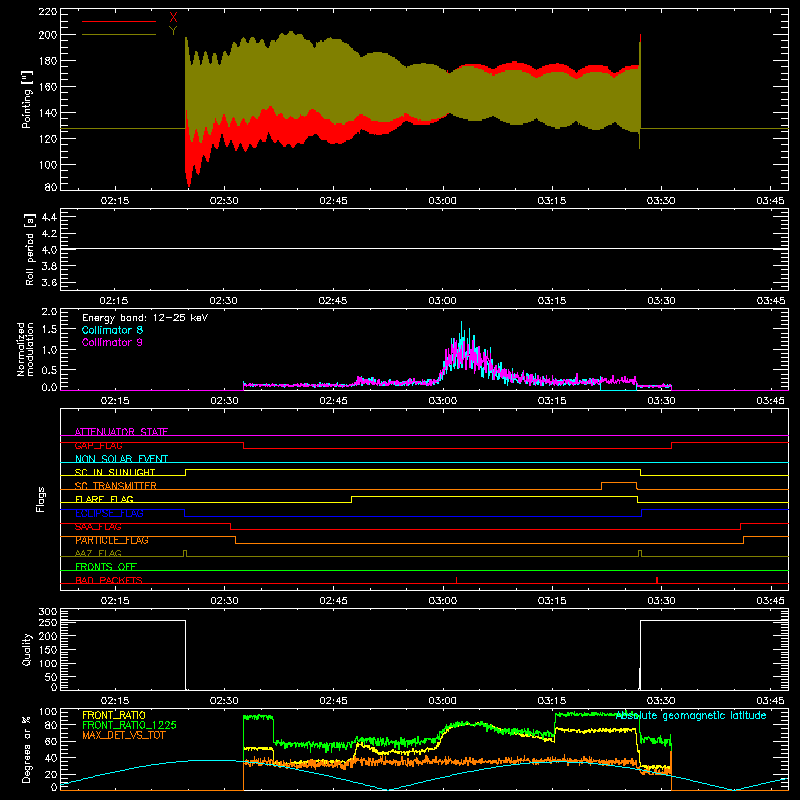Click the 80 value on the Pointing axis
The image size is (800, 800).
click(x=51, y=187)
